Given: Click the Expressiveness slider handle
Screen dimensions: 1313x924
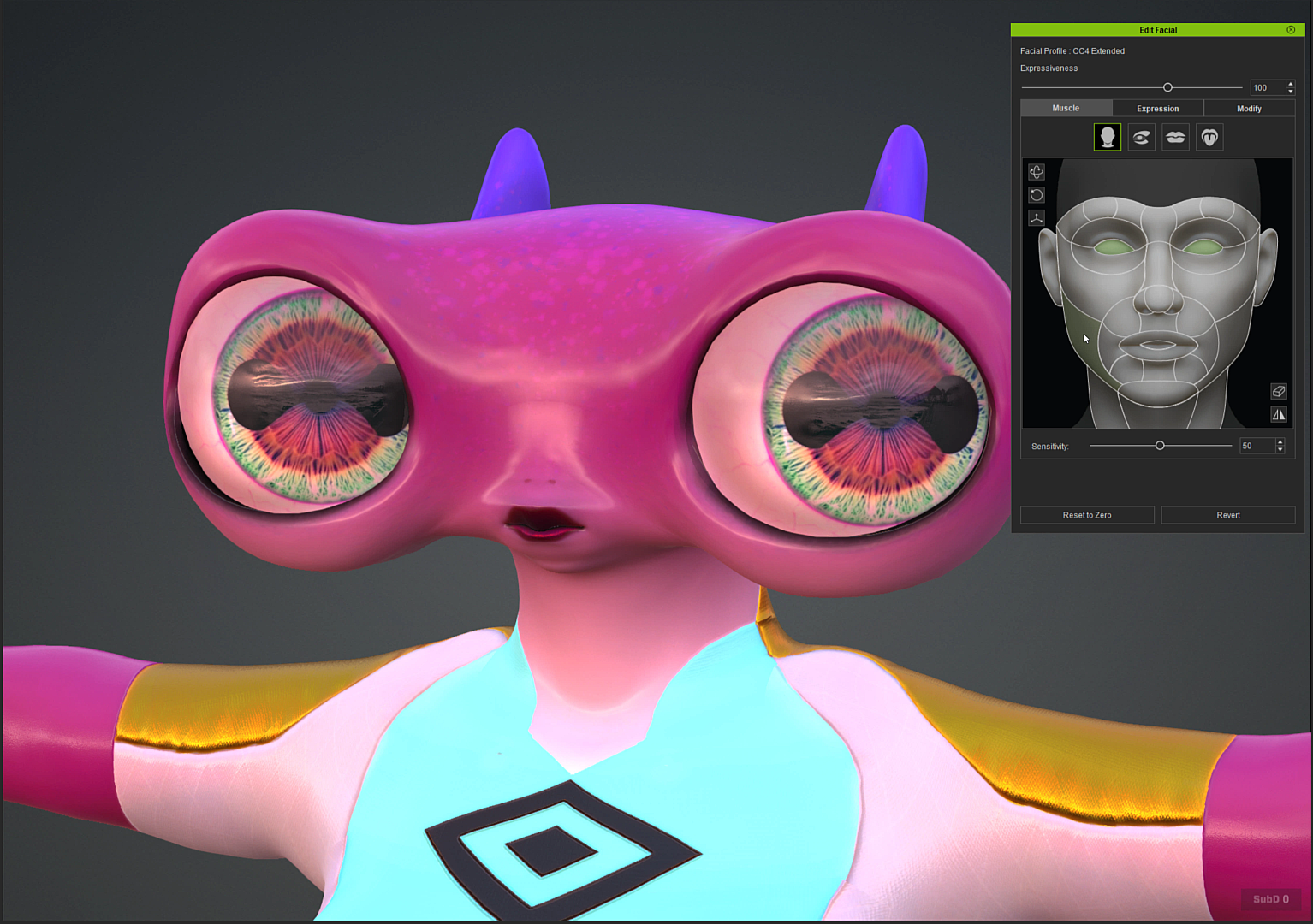Looking at the screenshot, I should tap(1167, 87).
